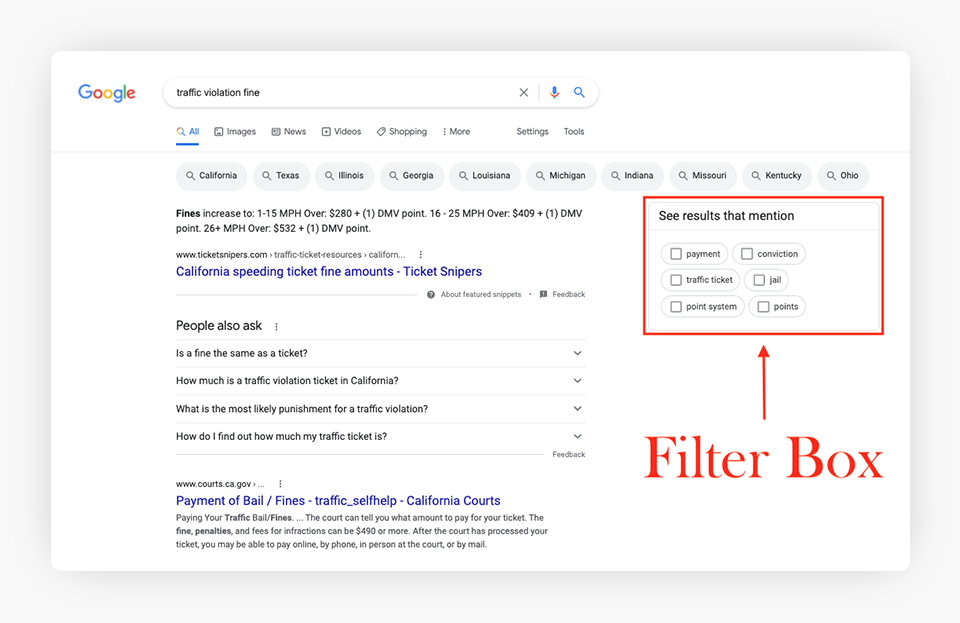Open California speeding ticket fine amounts link
The width and height of the screenshot is (960, 623).
click(x=329, y=272)
